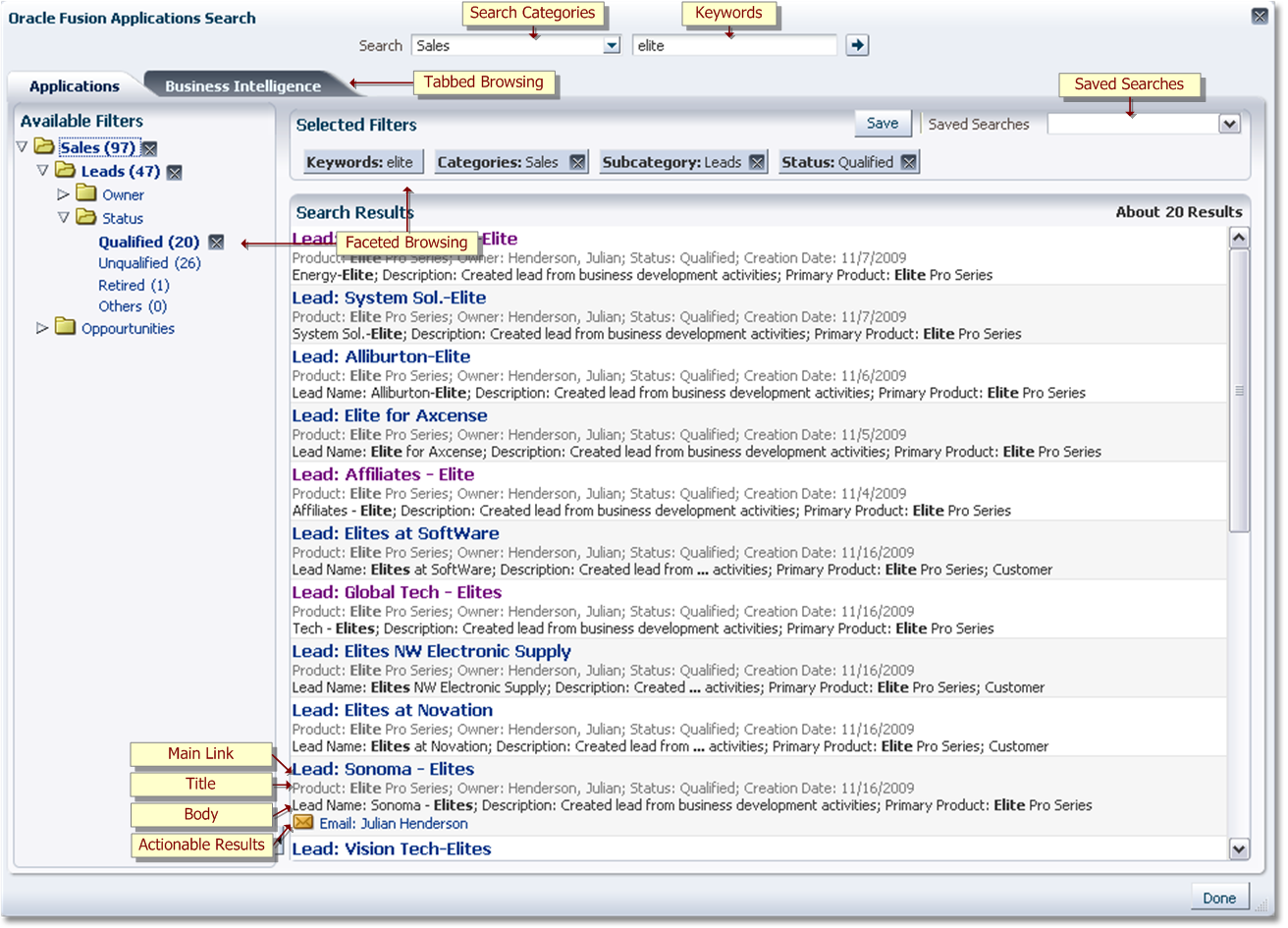The height and width of the screenshot is (928, 1288).
Task: Click the Sales folder icon
Action: point(44,146)
